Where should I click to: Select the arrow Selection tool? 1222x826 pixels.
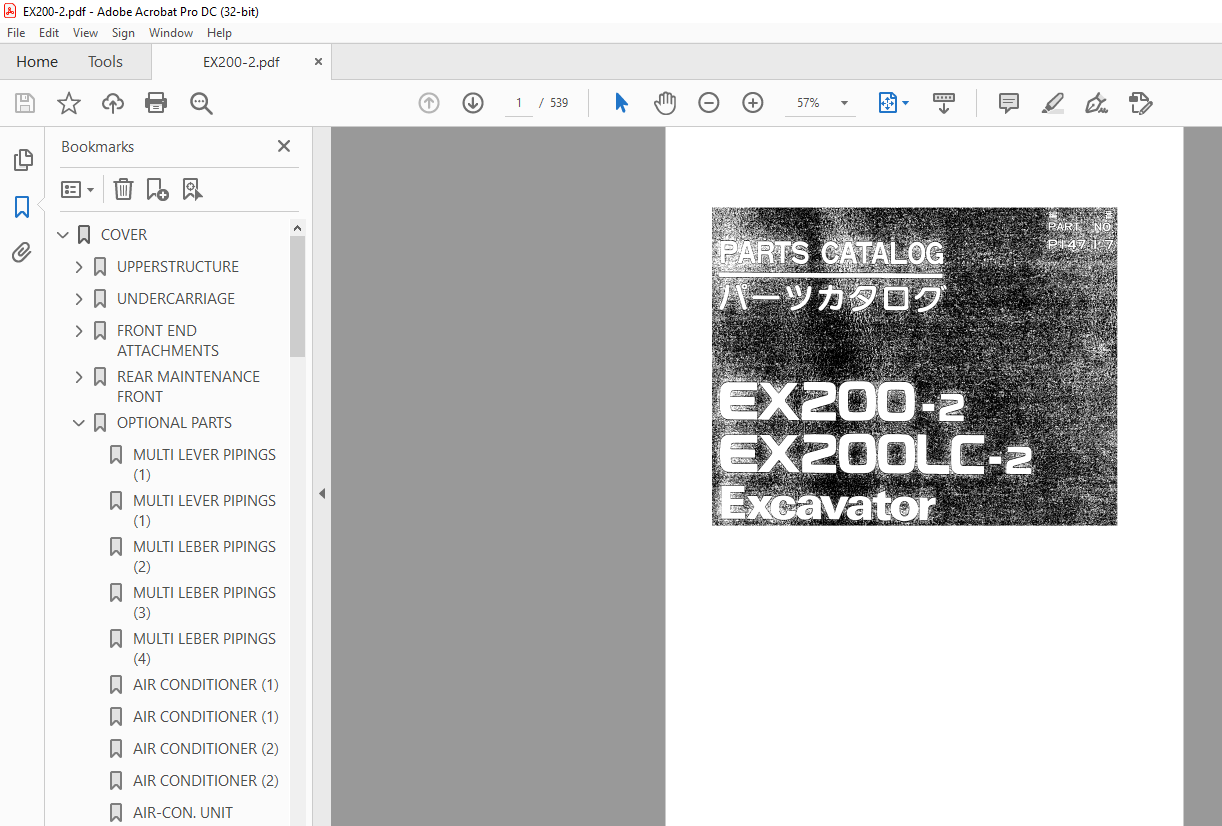621,103
